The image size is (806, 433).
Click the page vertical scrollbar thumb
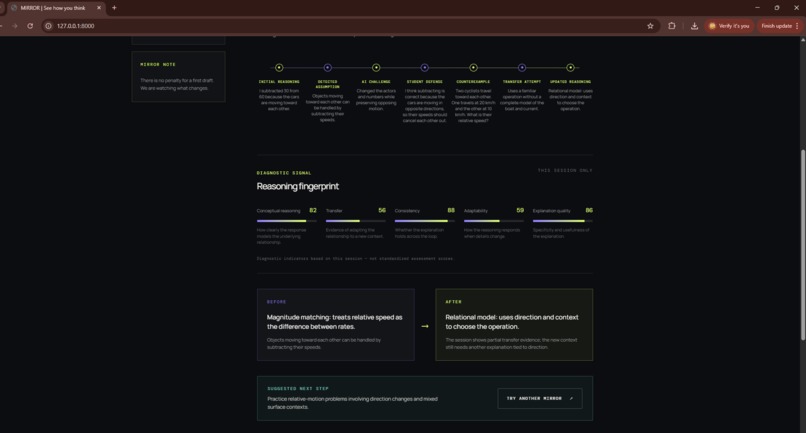[803, 245]
